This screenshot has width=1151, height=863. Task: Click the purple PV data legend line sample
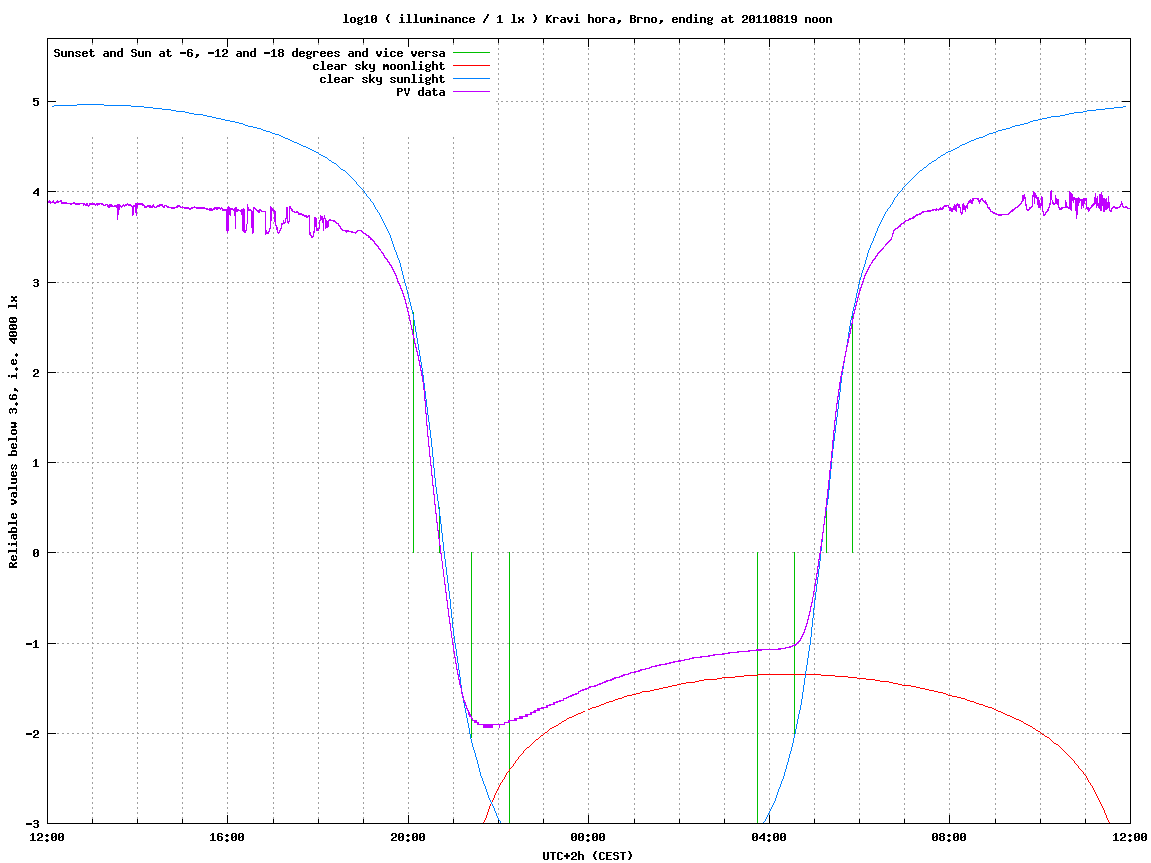pos(471,92)
